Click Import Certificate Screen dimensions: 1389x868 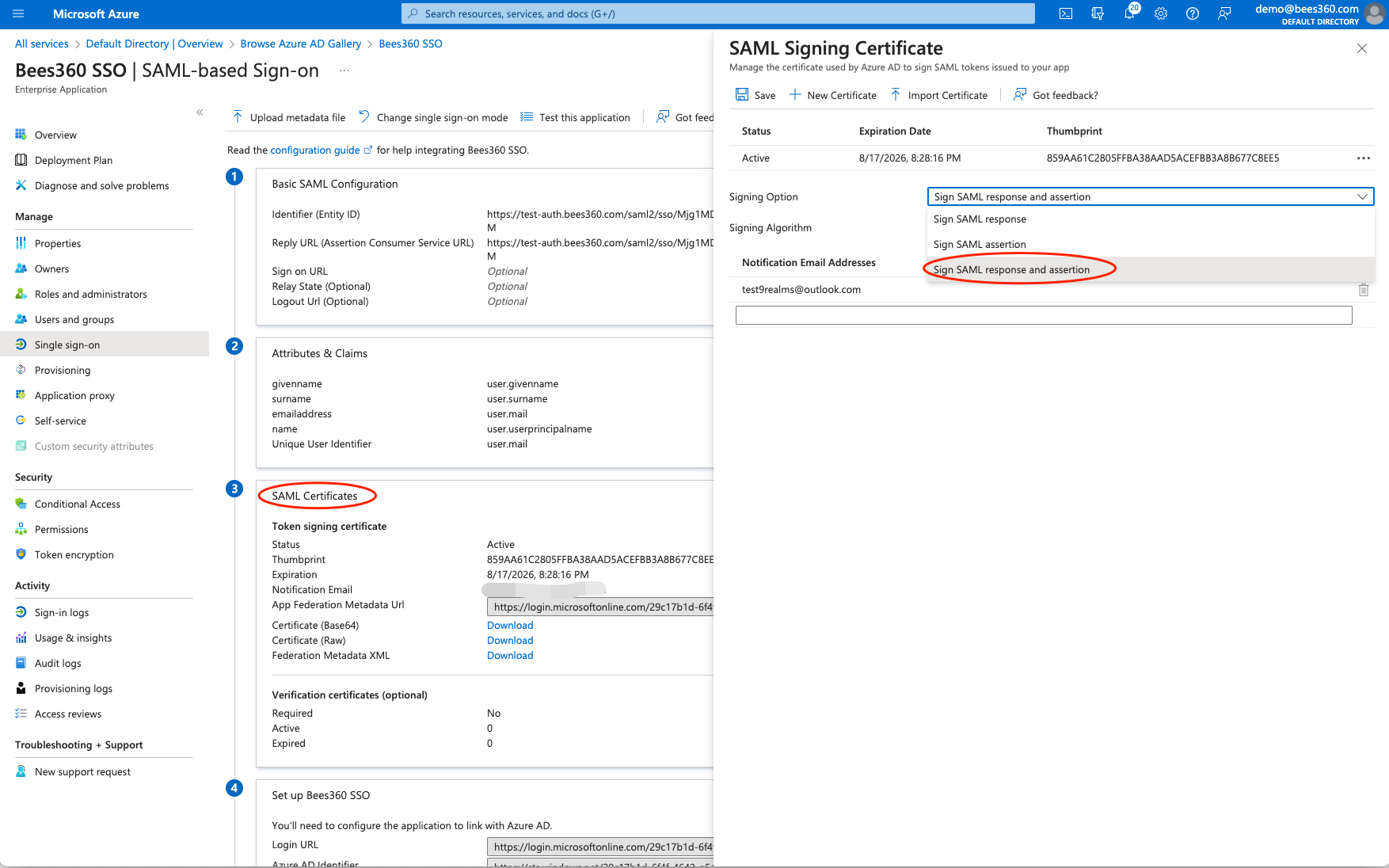(939, 95)
